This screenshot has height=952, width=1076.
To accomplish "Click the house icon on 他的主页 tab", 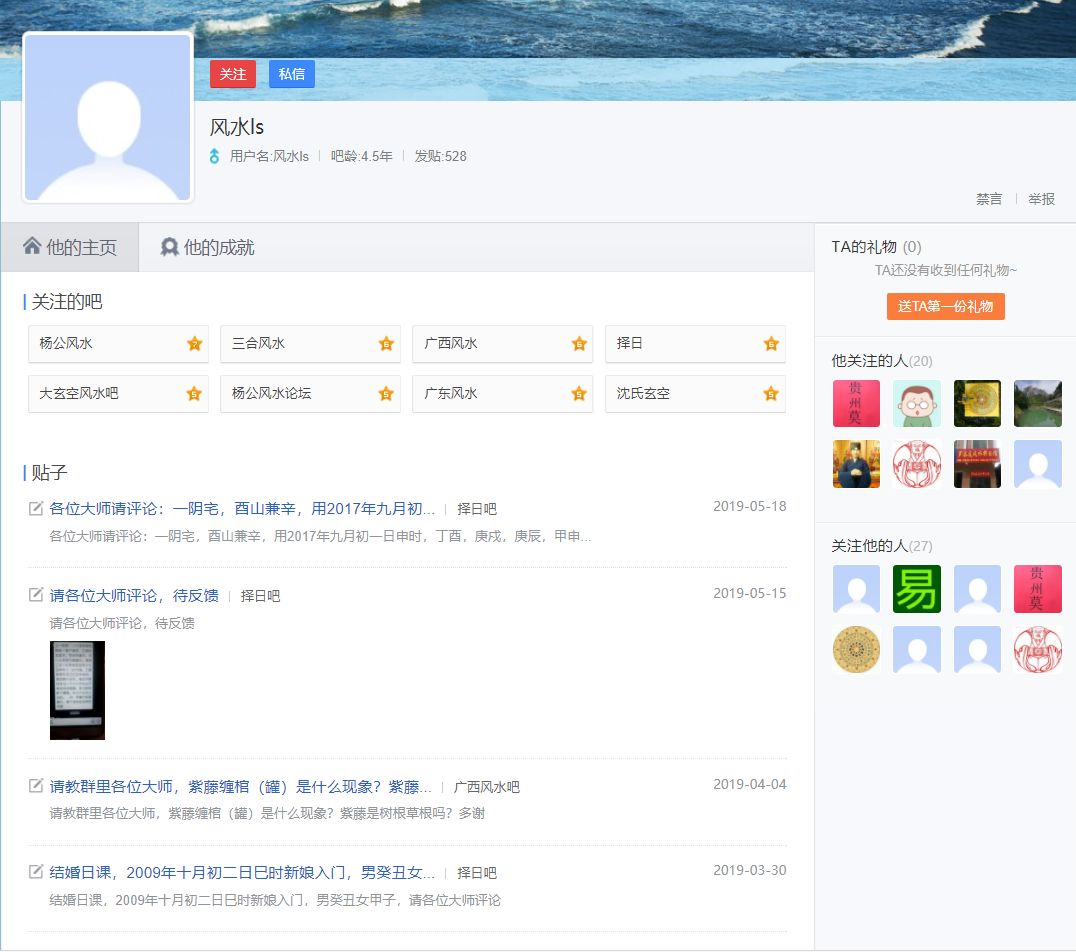I will point(31,247).
